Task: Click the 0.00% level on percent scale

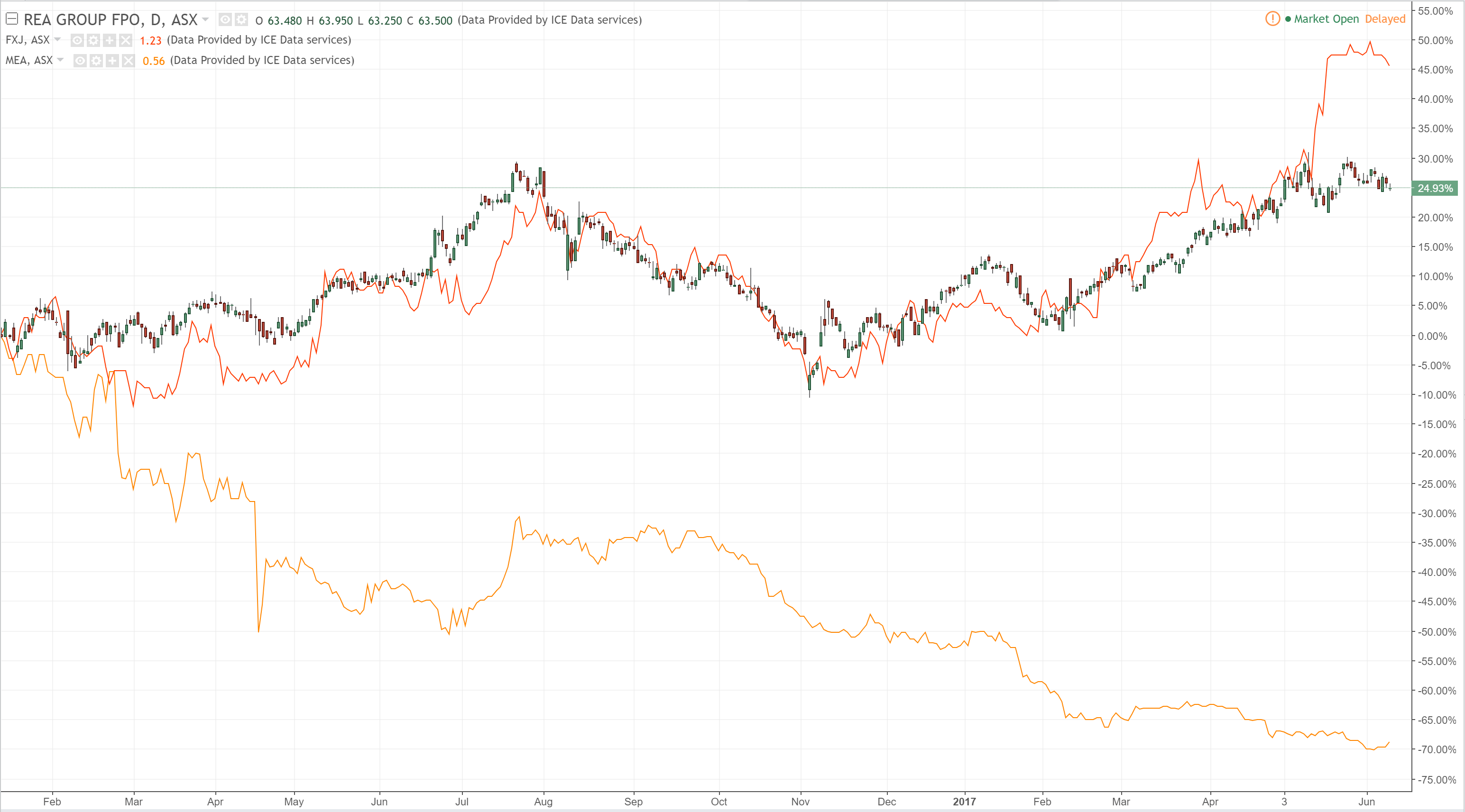Action: click(x=1432, y=336)
